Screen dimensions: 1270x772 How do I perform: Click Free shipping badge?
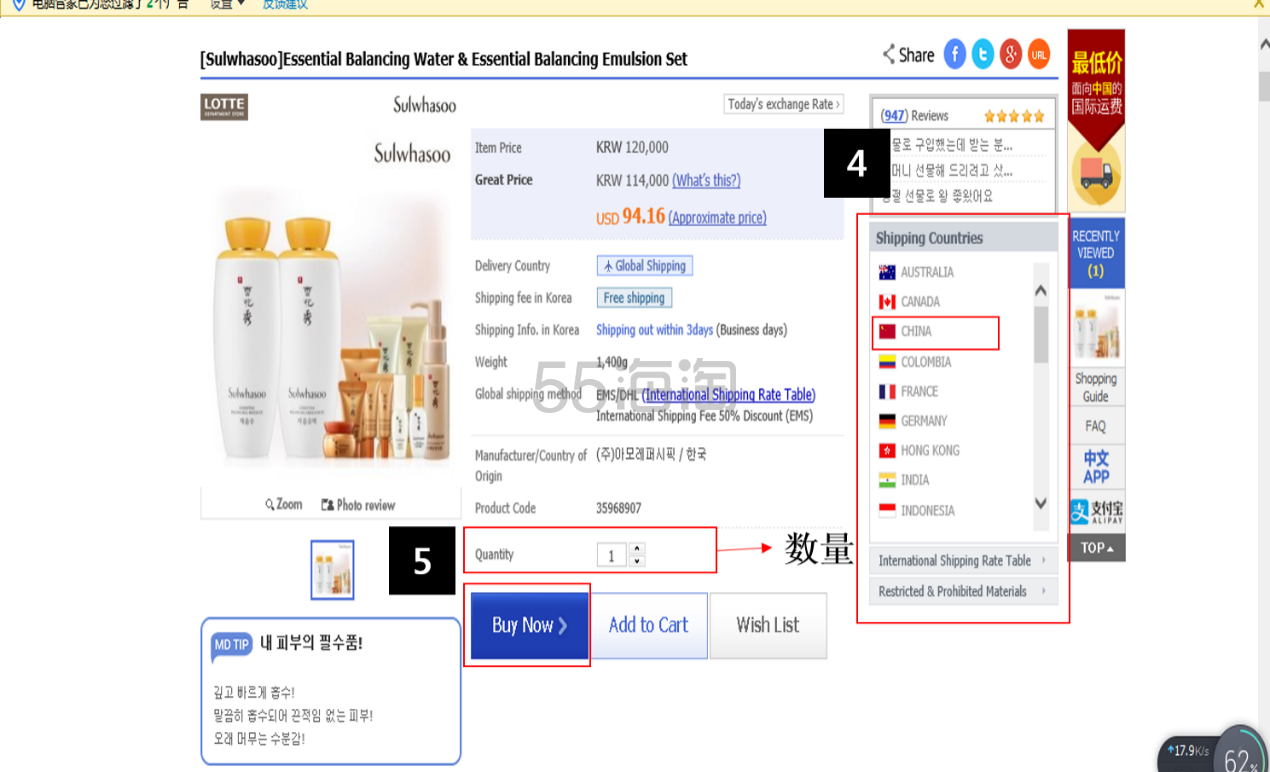pyautogui.click(x=634, y=298)
